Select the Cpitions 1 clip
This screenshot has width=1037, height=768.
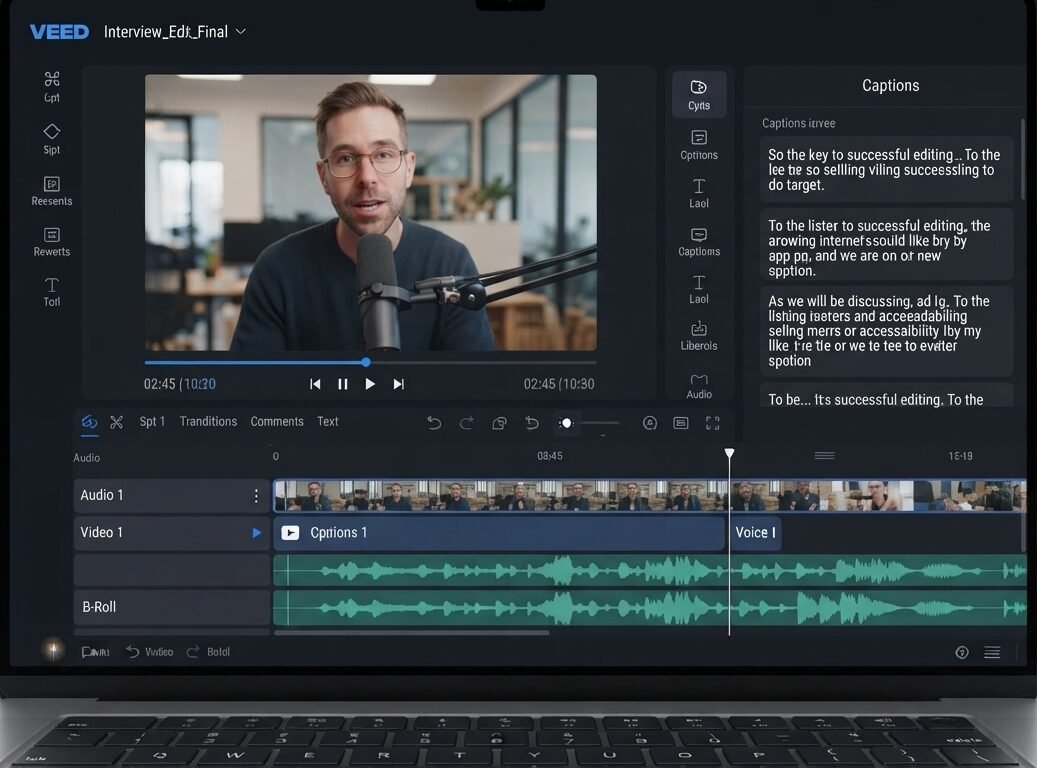499,533
